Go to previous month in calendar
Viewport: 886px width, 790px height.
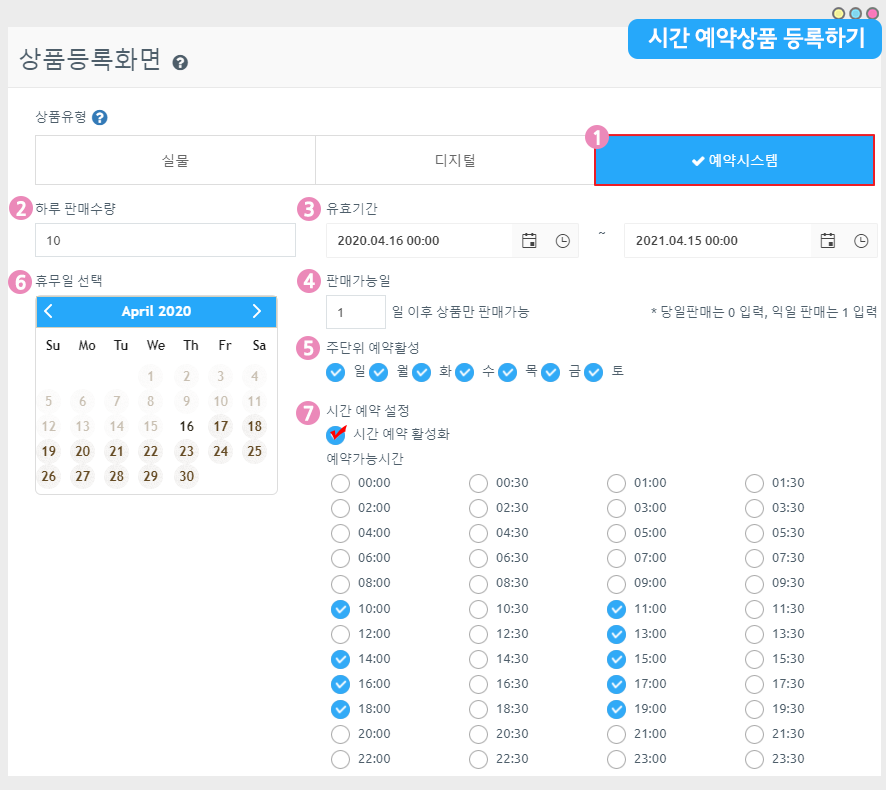pyautogui.click(x=49, y=311)
